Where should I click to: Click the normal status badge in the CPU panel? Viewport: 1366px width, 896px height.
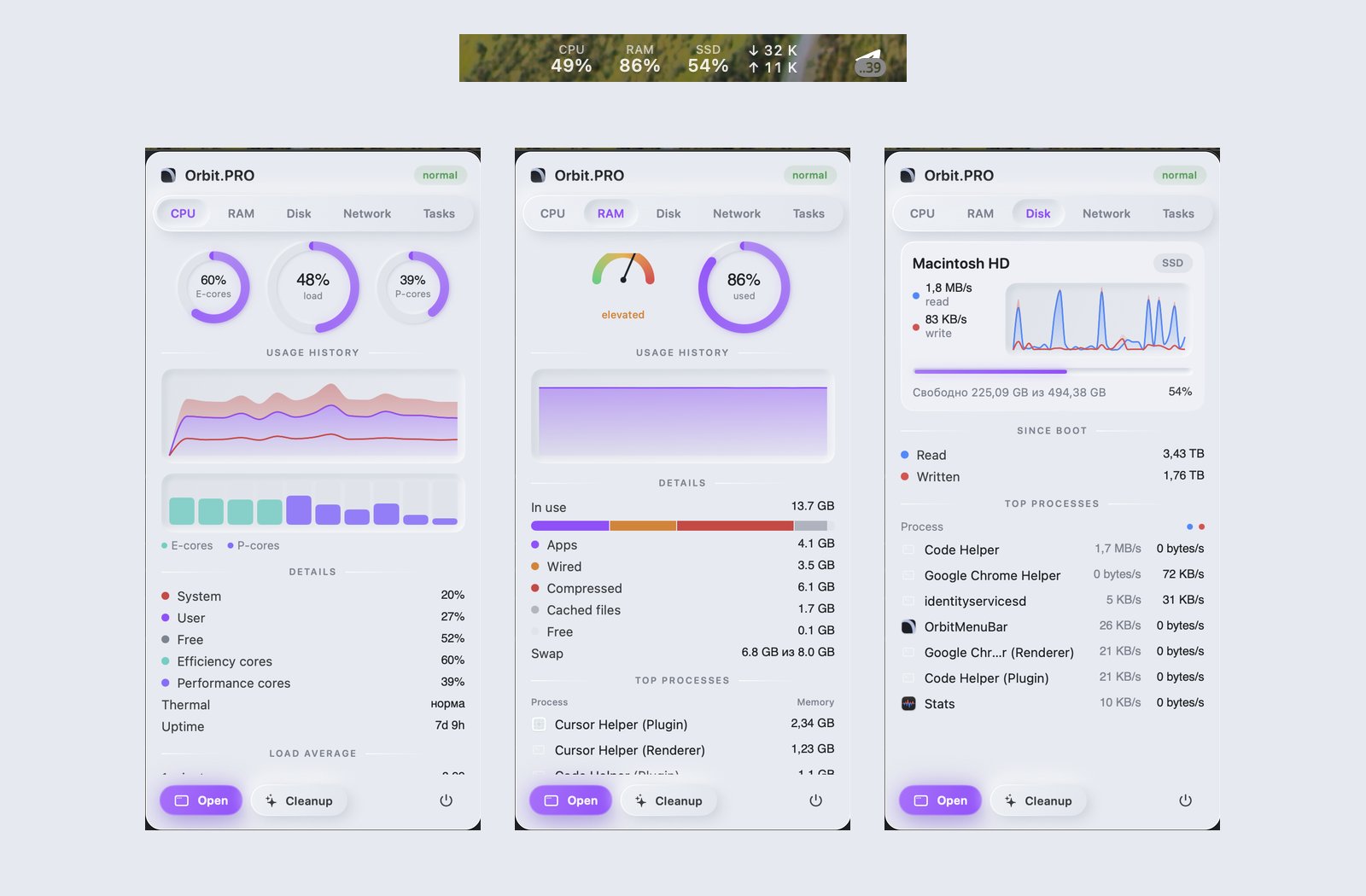440,175
